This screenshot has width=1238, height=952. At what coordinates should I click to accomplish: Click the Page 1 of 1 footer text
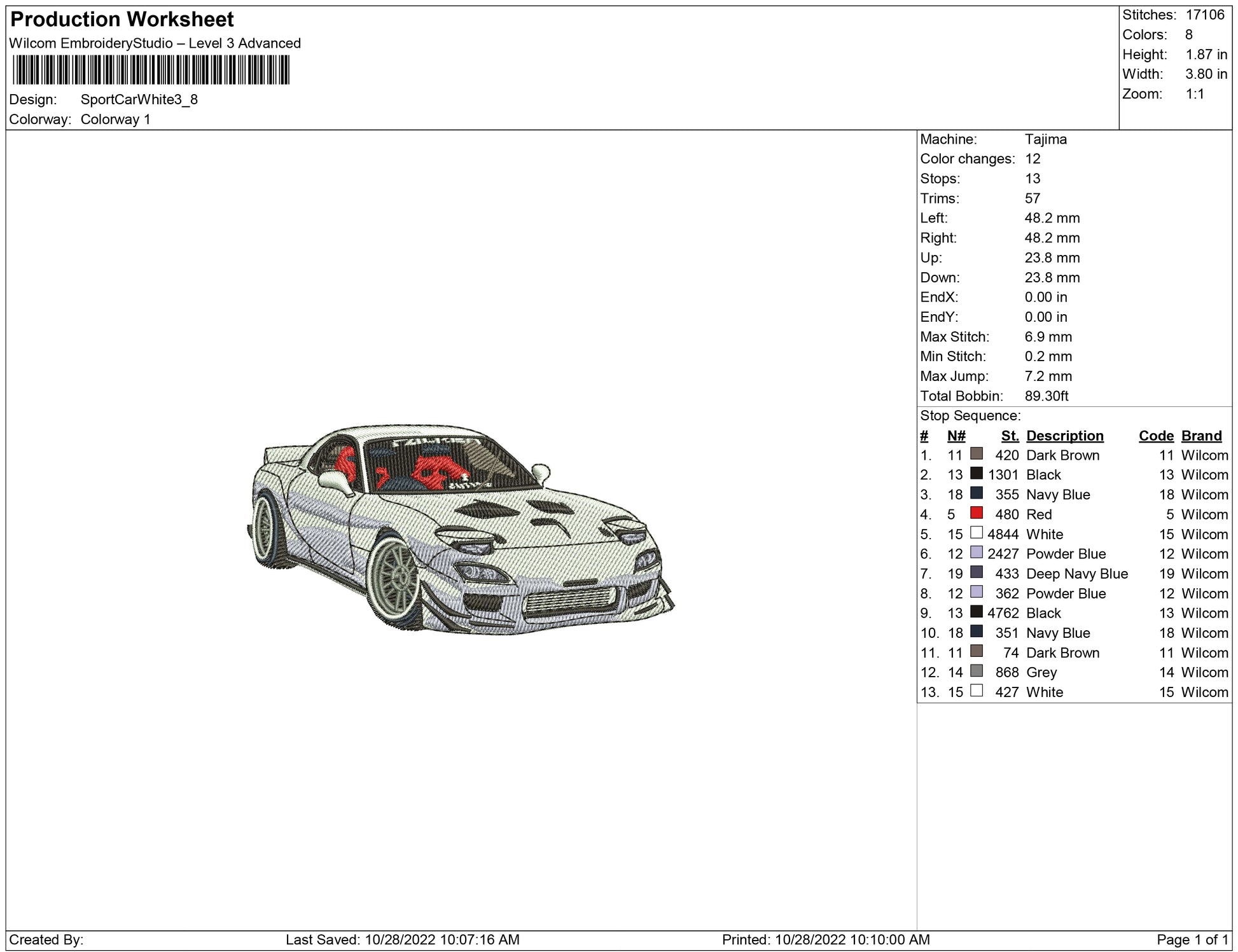point(1192,939)
